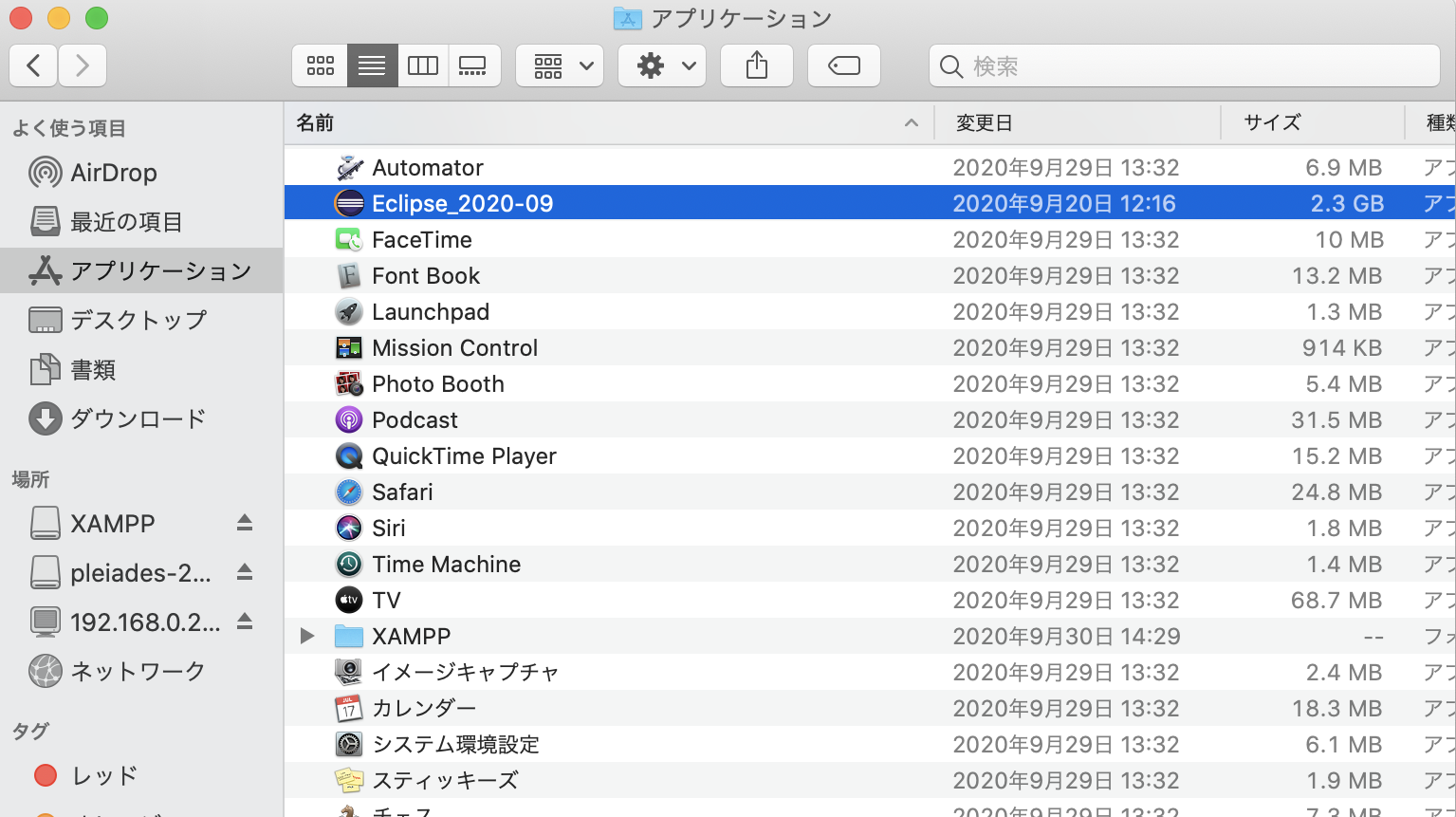Select the レッド tag

coord(141,776)
